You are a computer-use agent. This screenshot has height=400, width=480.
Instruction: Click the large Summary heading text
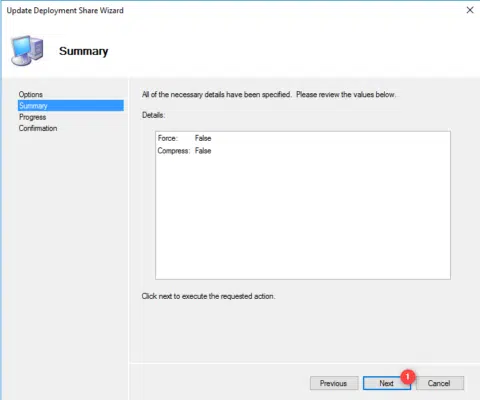pyautogui.click(x=84, y=51)
